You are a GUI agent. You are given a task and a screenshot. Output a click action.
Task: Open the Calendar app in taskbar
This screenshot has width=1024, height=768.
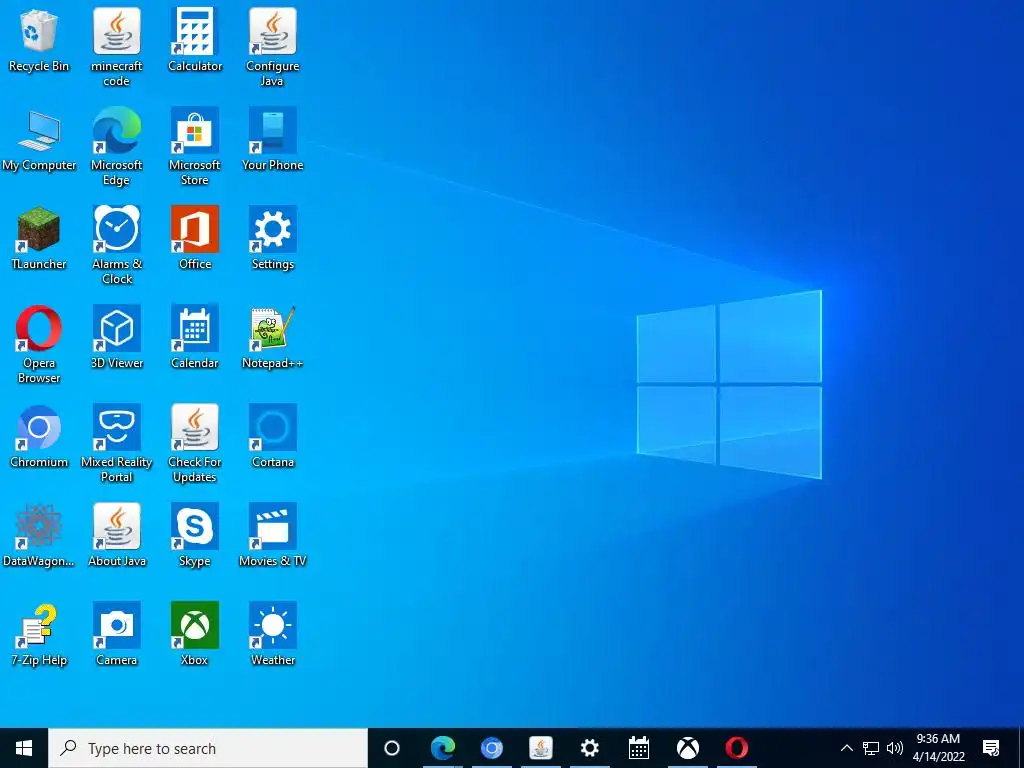click(x=639, y=748)
